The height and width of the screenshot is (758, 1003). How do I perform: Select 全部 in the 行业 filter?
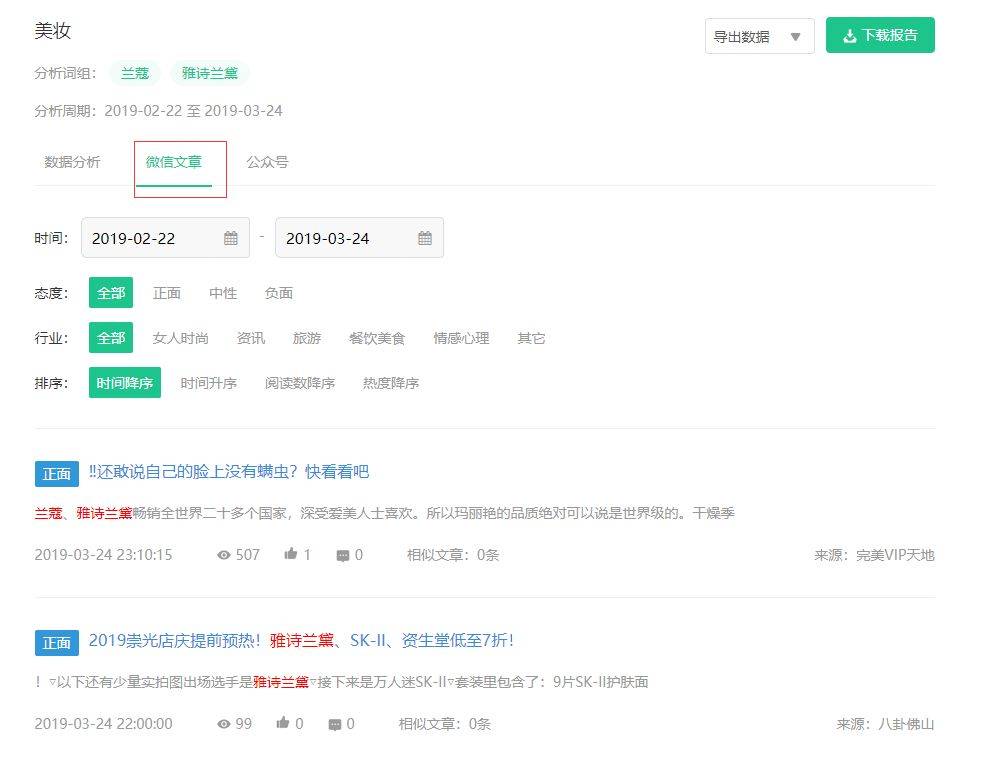pos(111,338)
